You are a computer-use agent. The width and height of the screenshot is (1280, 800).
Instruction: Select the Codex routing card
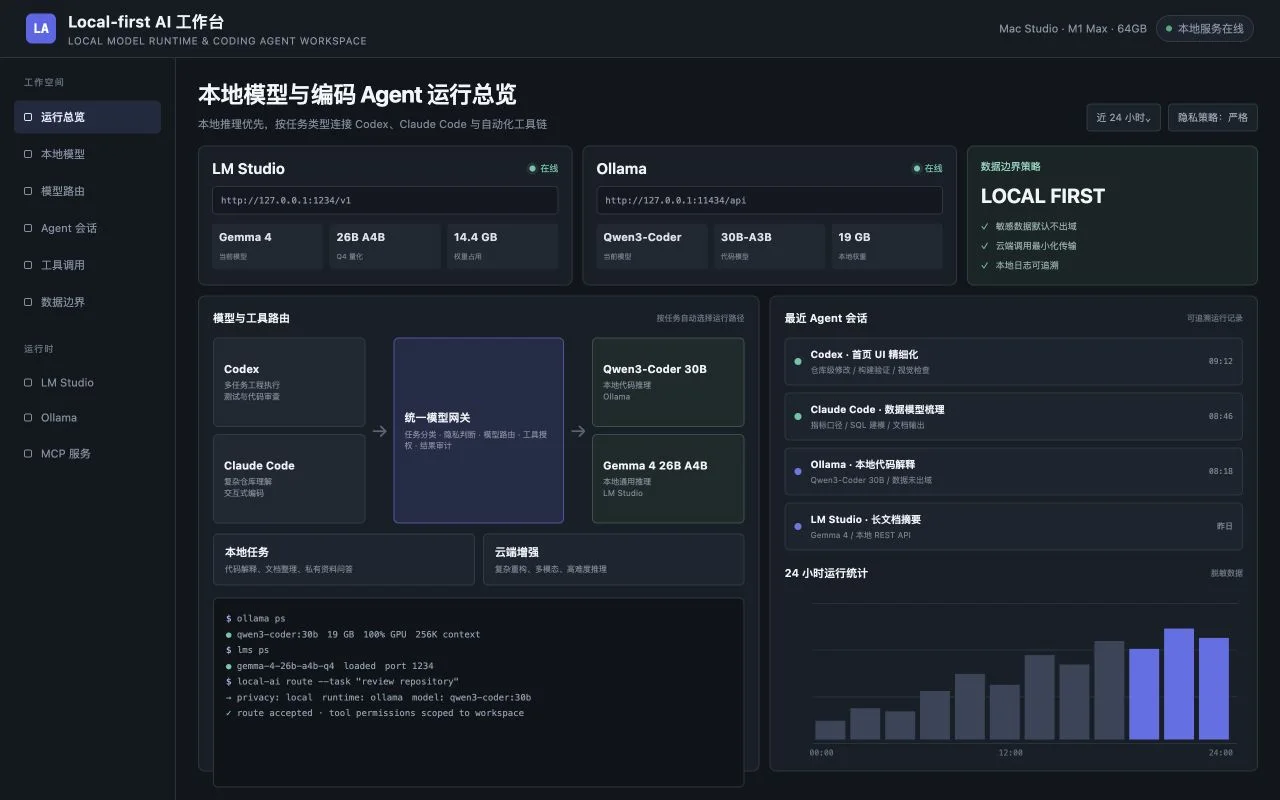(289, 382)
